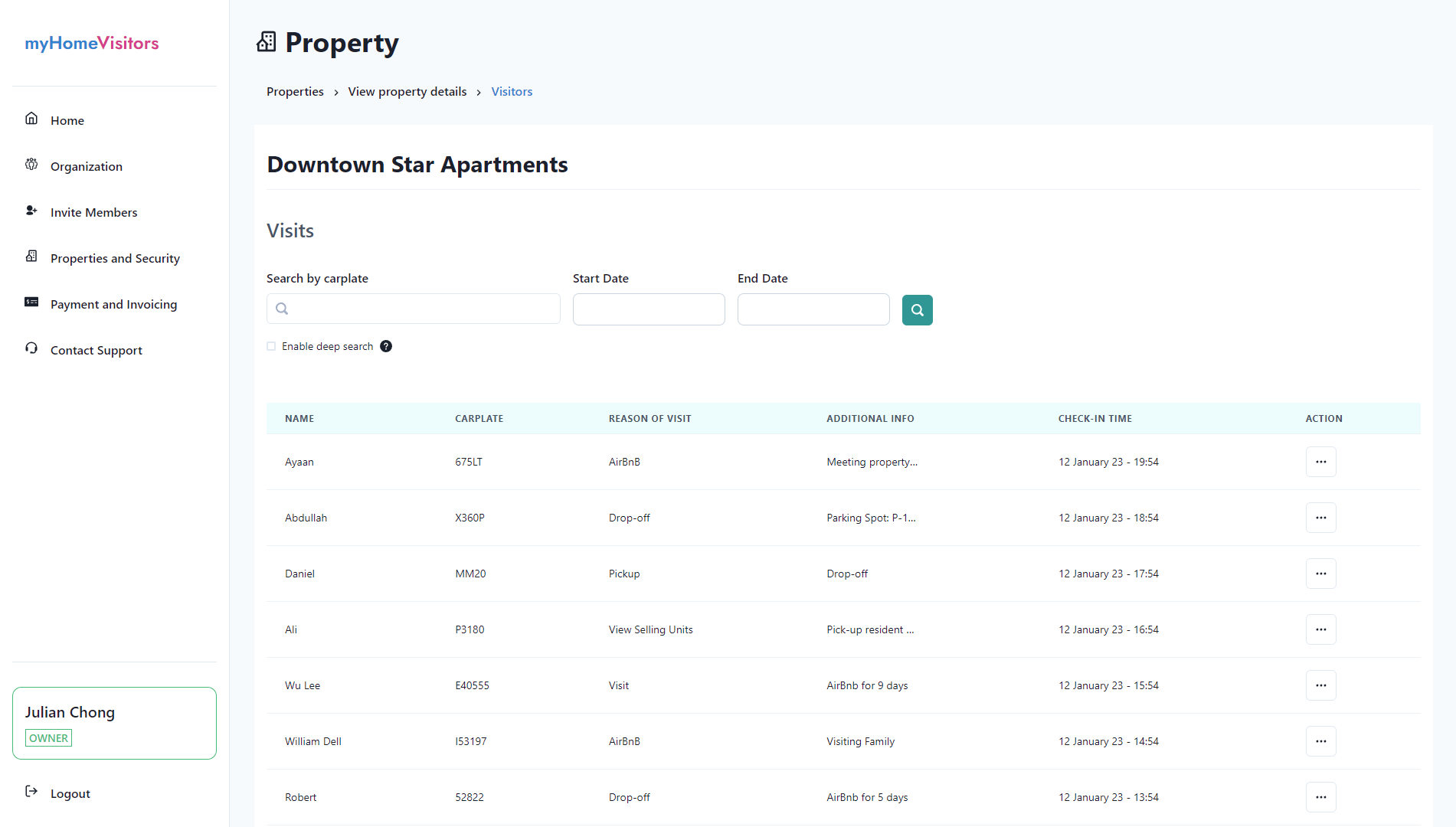Open View property details link

click(407, 91)
